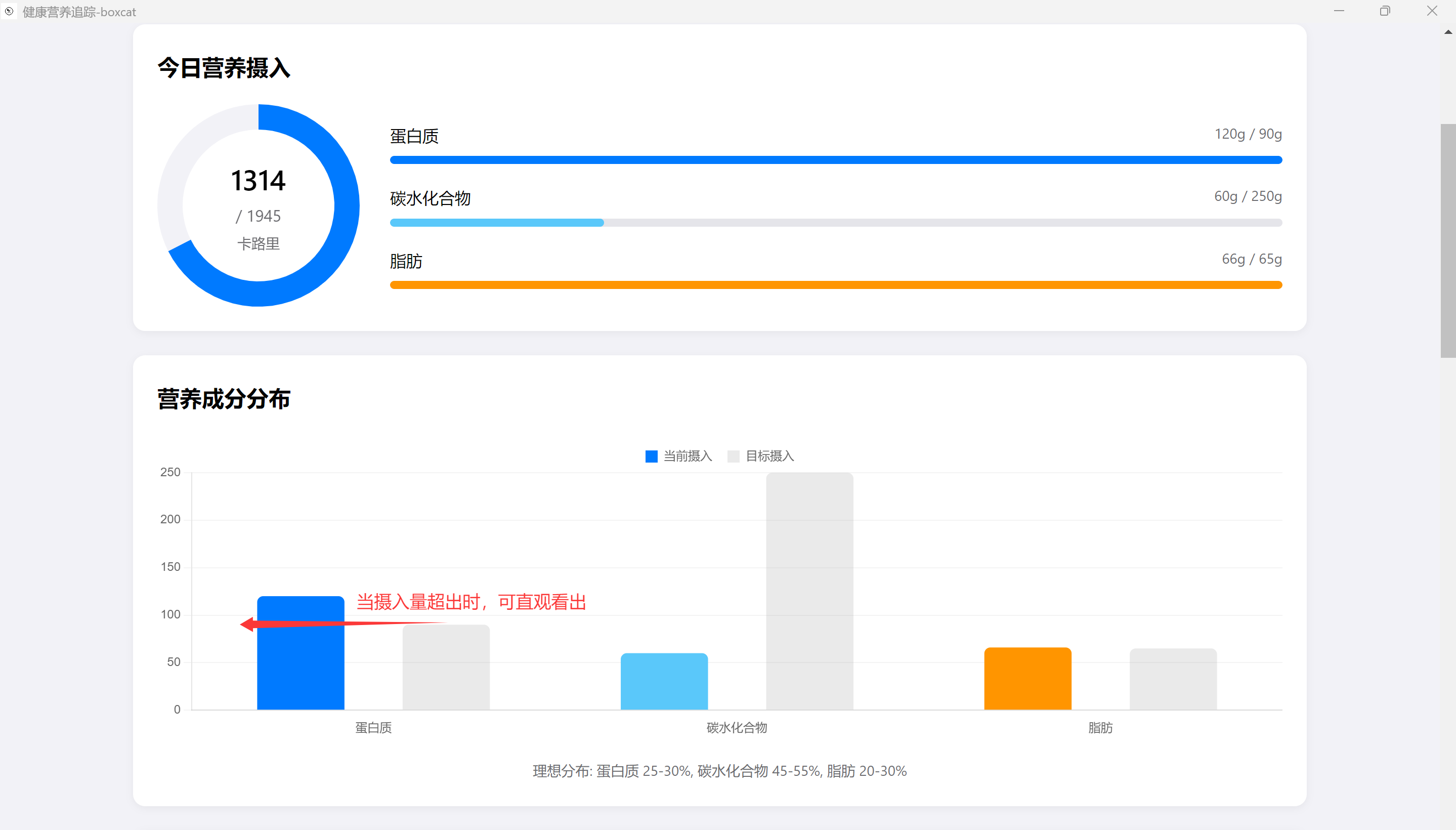This screenshot has height=830, width=1456.
Task: Click the gray 脂肪 target bar
Action: point(1173,679)
